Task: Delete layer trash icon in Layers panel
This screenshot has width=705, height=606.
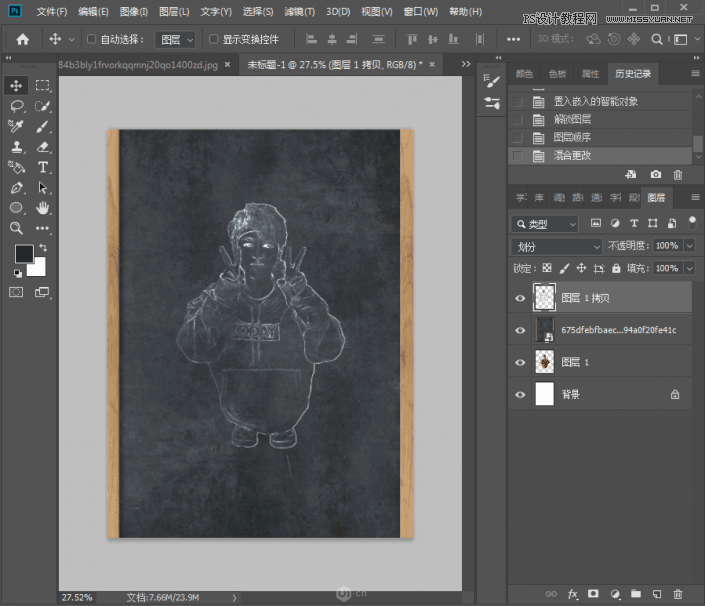Action: tap(678, 594)
